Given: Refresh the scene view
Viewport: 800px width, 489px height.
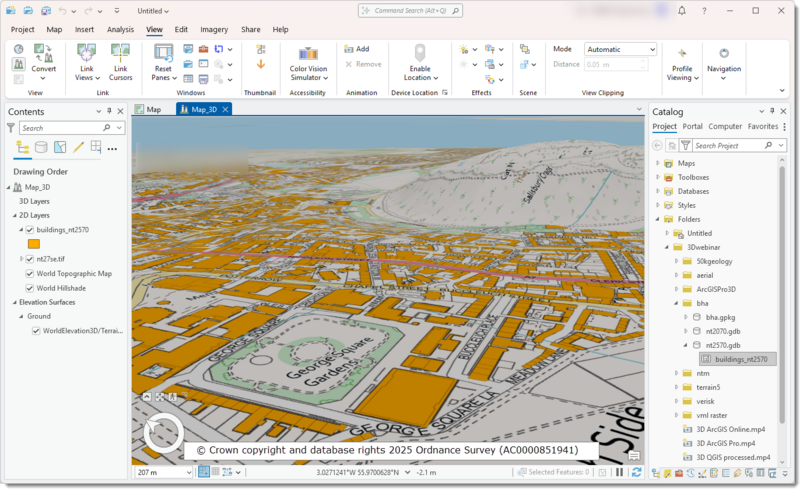Looking at the screenshot, I should [x=636, y=472].
